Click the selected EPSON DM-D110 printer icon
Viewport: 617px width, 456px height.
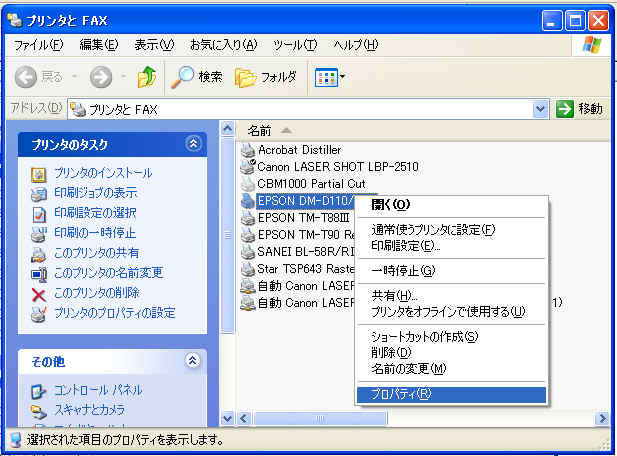tap(248, 201)
